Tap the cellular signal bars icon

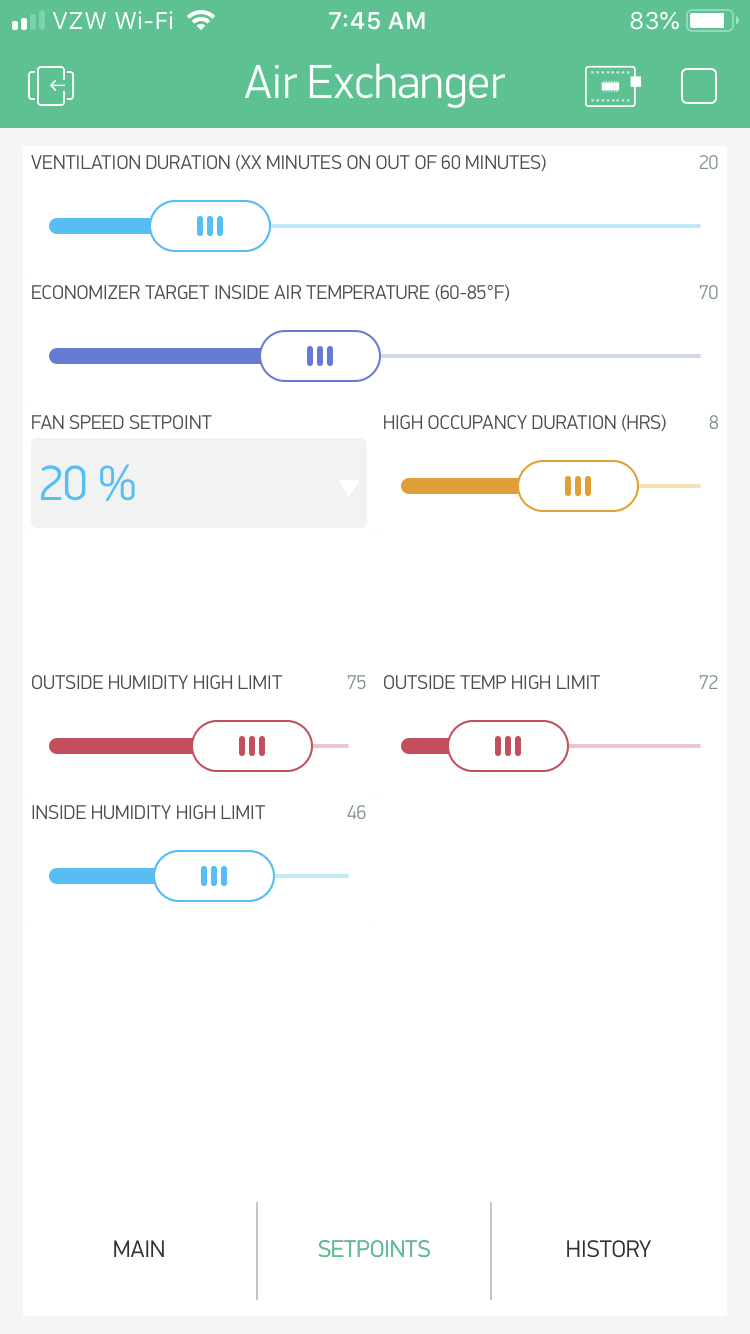click(x=28, y=20)
